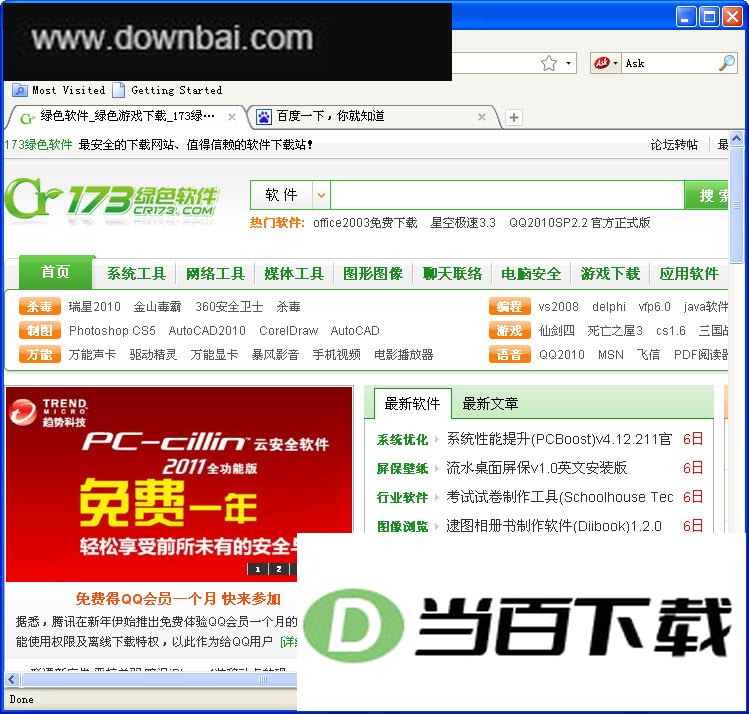Click the vertical scrollbar up arrow
Screen dimensions: 749x714
tap(736, 139)
